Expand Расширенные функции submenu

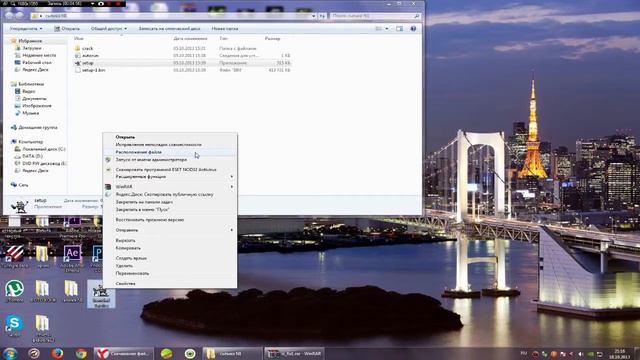click(x=170, y=177)
